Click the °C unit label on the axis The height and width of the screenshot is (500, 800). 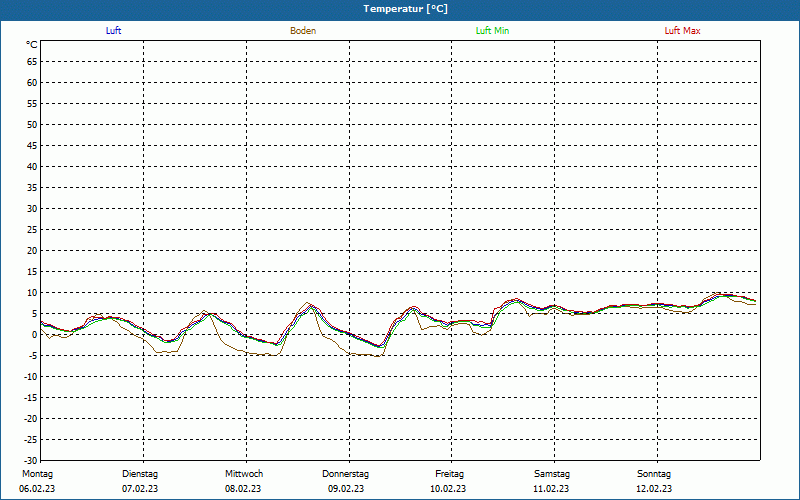coord(32,45)
